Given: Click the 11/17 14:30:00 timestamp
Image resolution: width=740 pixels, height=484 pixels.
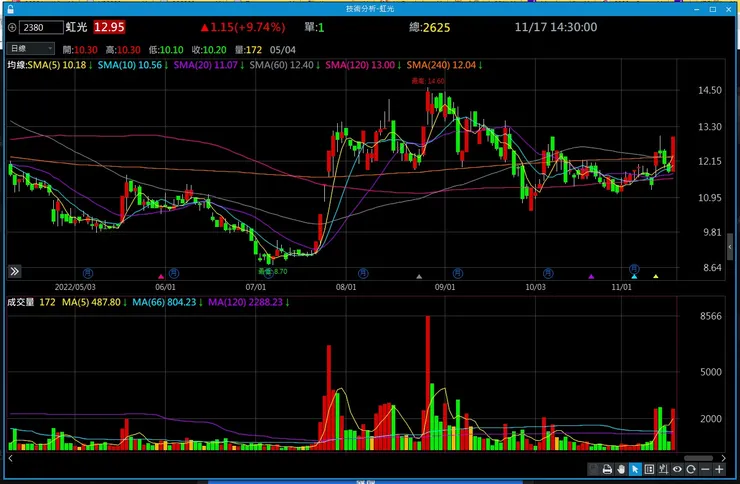Looking at the screenshot, I should coord(555,27).
